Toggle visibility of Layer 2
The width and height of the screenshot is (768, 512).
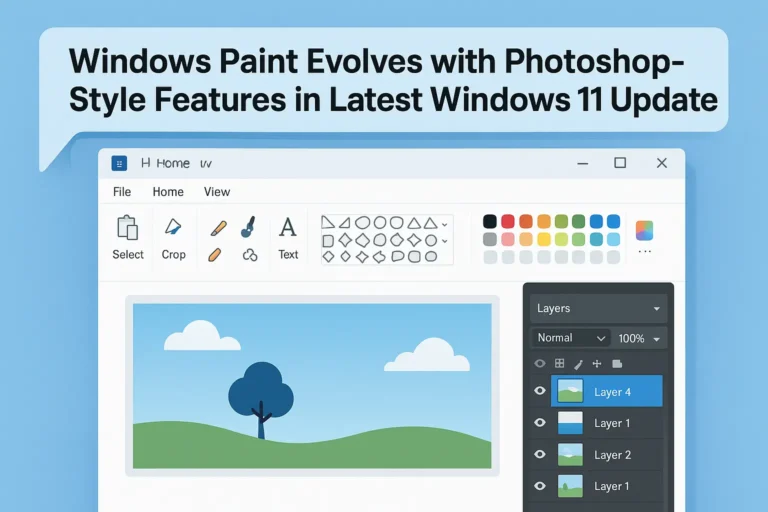pos(540,454)
